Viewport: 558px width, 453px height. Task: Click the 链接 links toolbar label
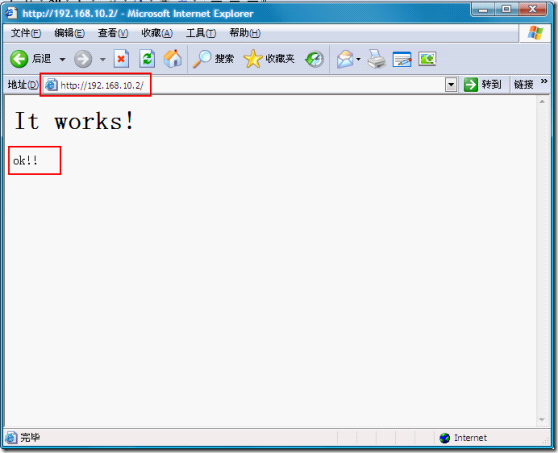pyautogui.click(x=523, y=85)
